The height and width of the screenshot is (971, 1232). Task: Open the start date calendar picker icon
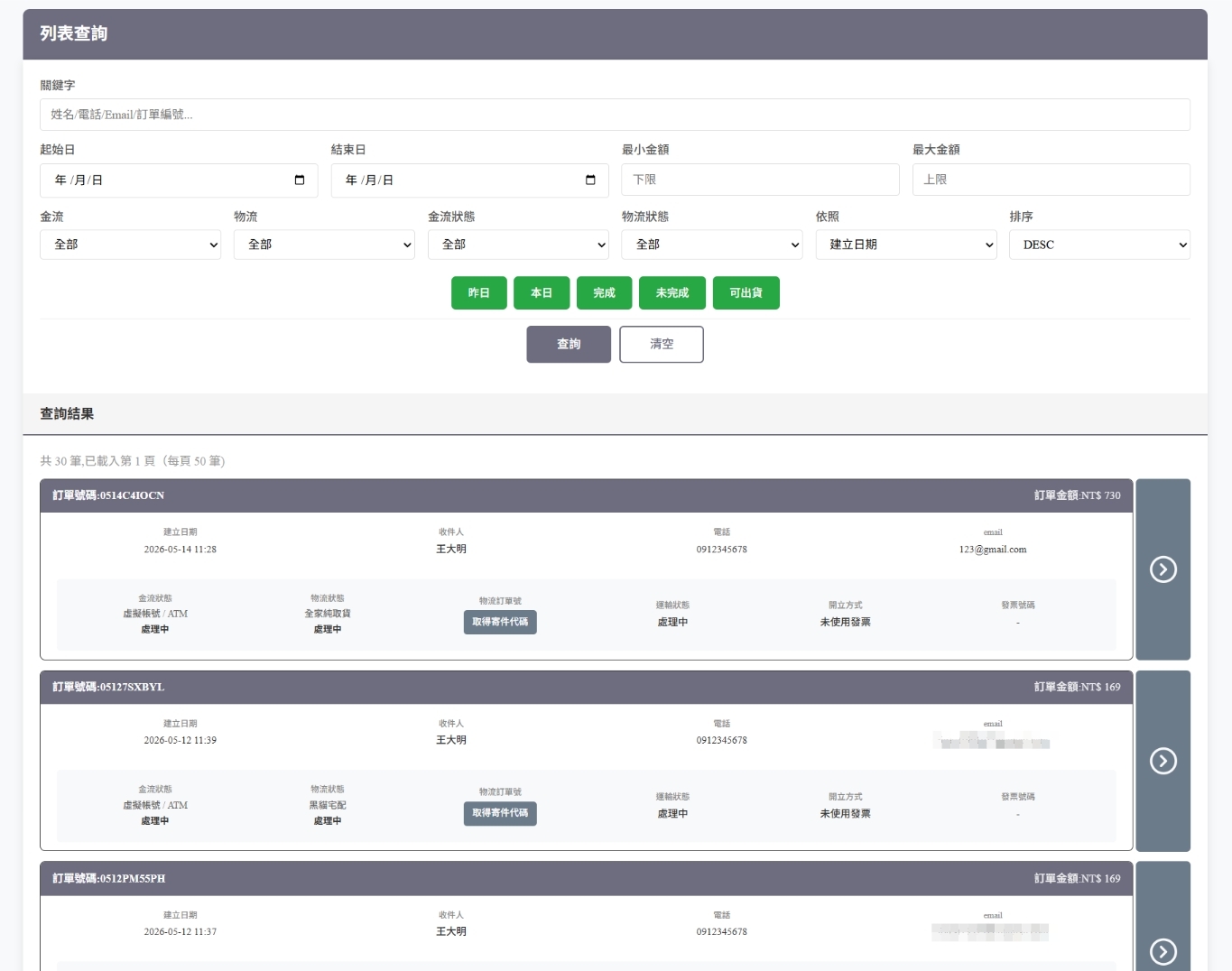[x=300, y=180]
